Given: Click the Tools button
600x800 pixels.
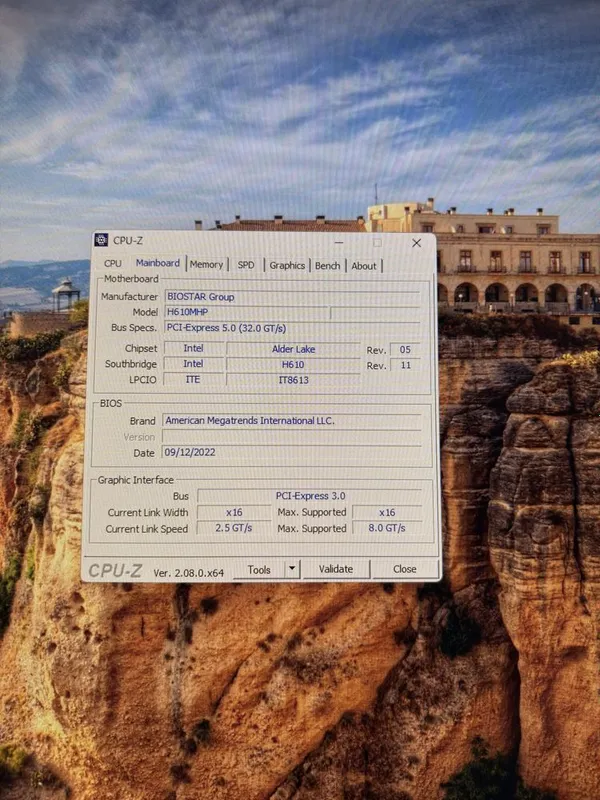Looking at the screenshot, I should pyautogui.click(x=259, y=570).
